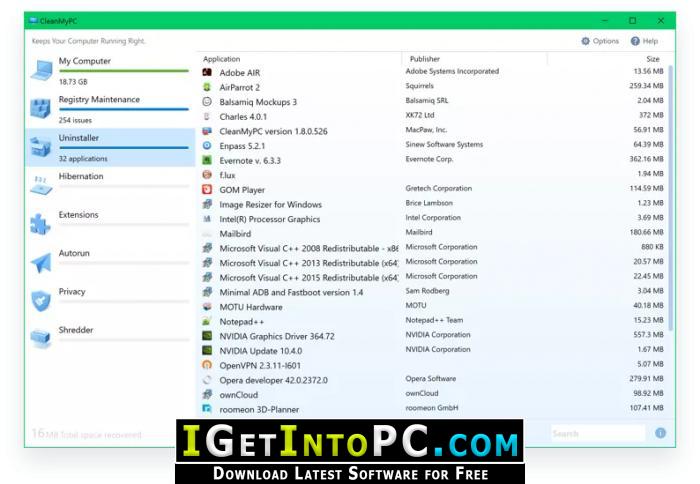
Task: Click the f.lux app icon
Action: pos(207,175)
